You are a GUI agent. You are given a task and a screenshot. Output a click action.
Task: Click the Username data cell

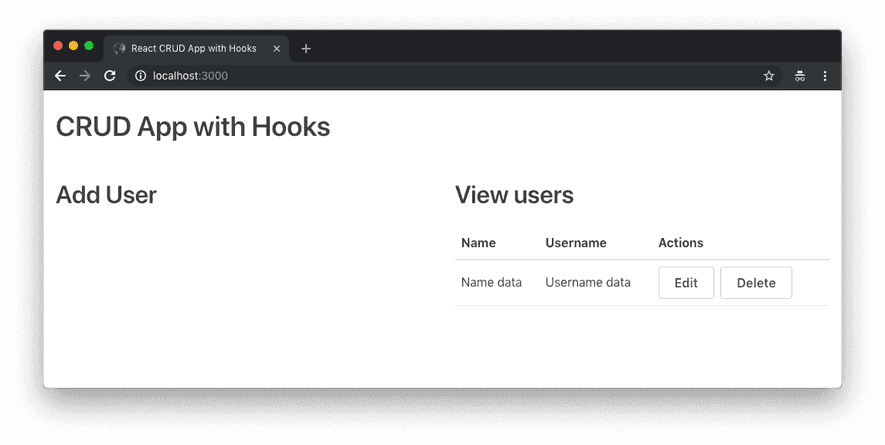tap(588, 282)
